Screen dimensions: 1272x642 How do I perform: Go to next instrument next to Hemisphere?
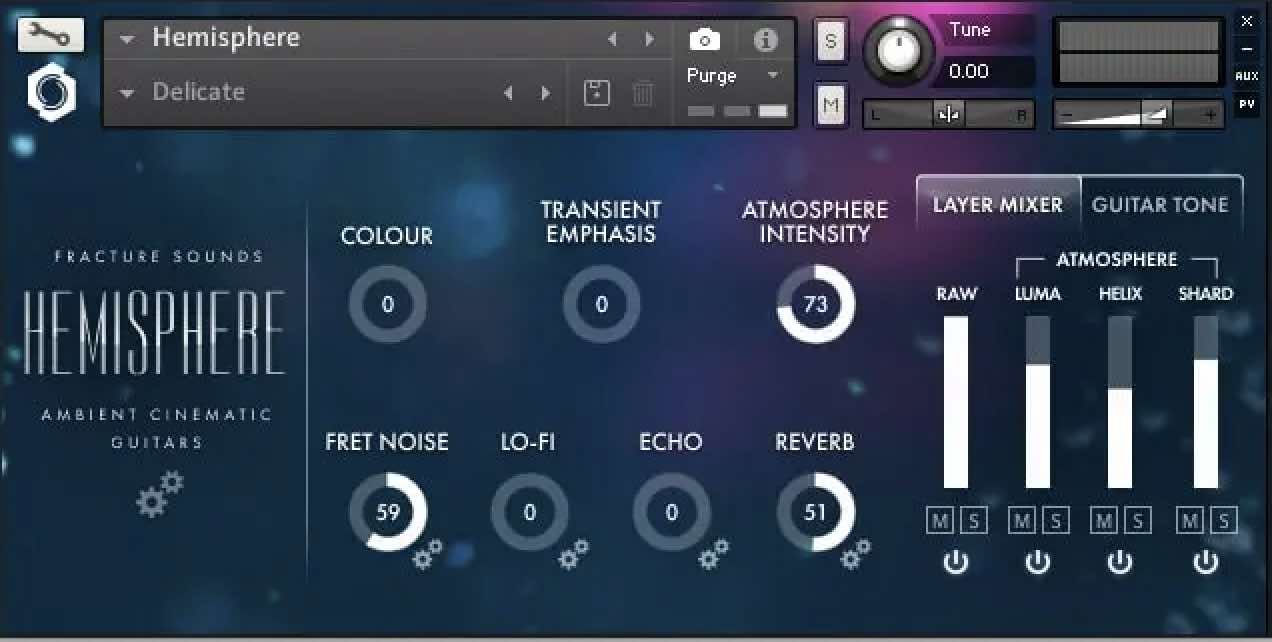(649, 39)
